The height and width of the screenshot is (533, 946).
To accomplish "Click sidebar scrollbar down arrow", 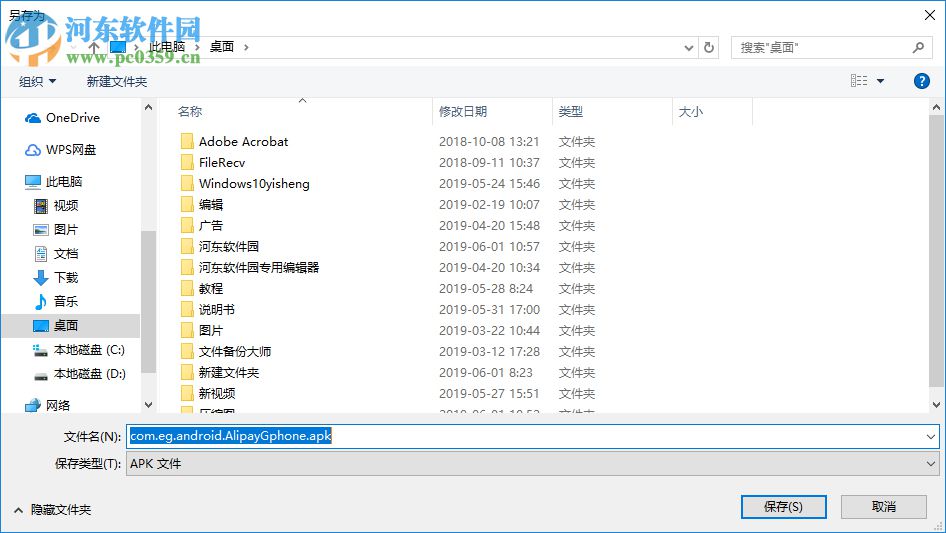I will (148, 405).
